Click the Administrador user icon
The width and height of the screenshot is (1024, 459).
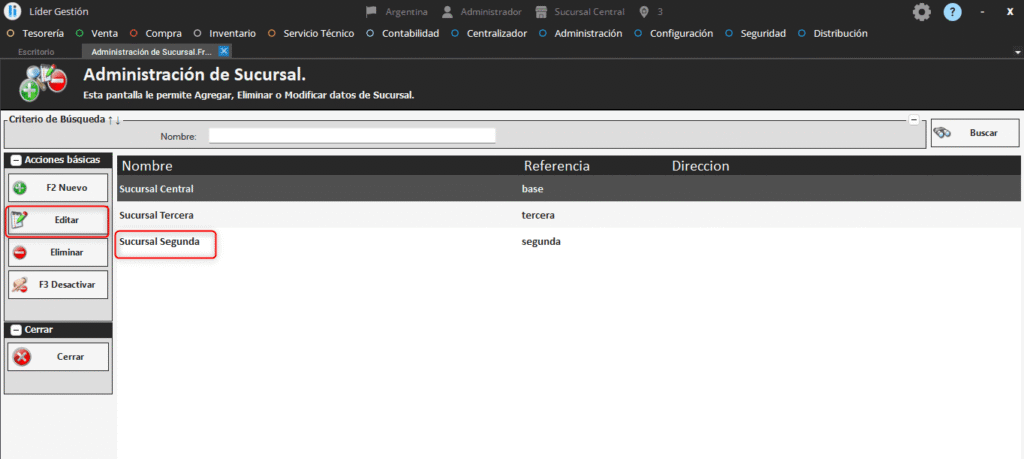[447, 12]
